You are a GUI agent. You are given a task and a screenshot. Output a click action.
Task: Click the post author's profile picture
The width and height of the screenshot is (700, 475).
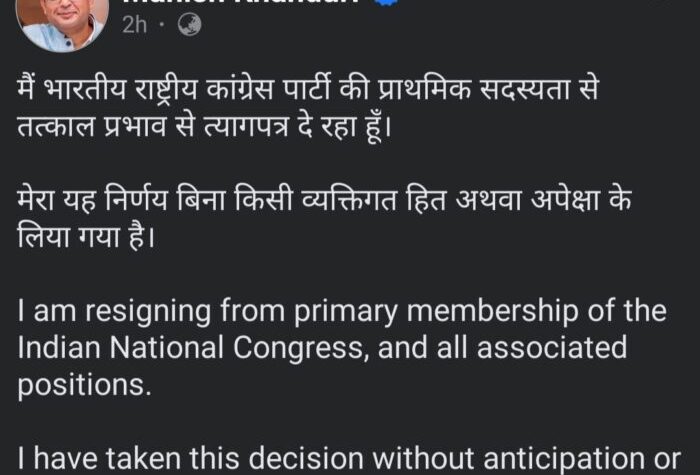[x=63, y=21]
